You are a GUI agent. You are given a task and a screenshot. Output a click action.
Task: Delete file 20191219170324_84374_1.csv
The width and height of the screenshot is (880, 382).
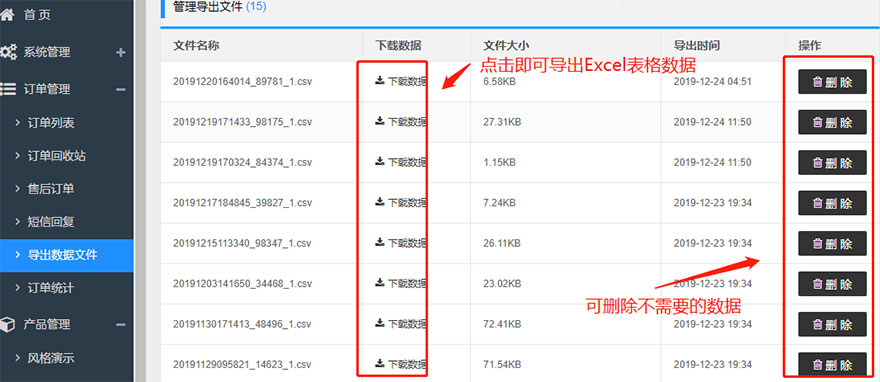[832, 163]
